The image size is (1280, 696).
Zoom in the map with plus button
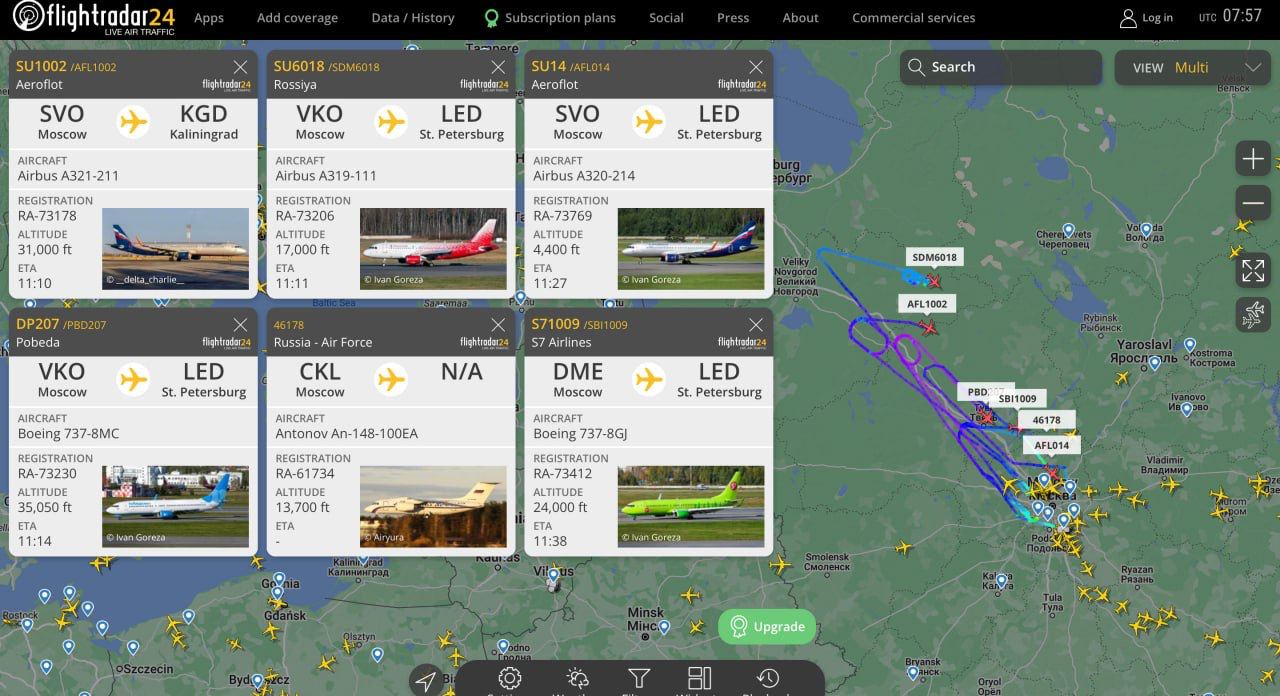coord(1253,158)
